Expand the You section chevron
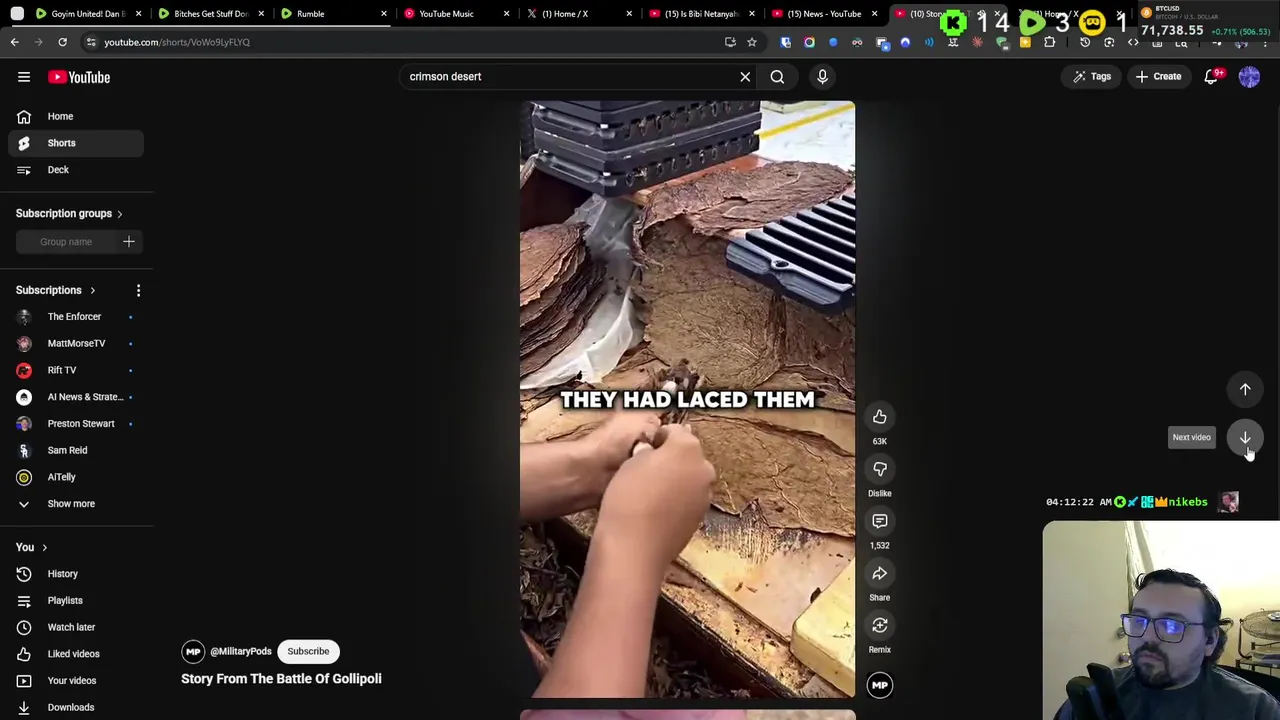Screen dimensions: 1280x720 [x=44, y=548]
